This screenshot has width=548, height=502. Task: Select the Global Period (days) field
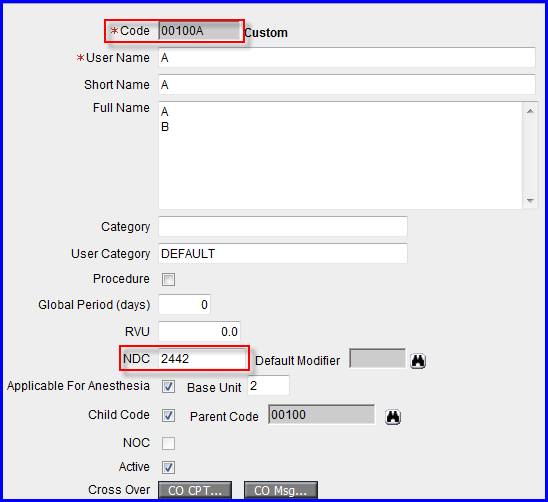pos(184,304)
